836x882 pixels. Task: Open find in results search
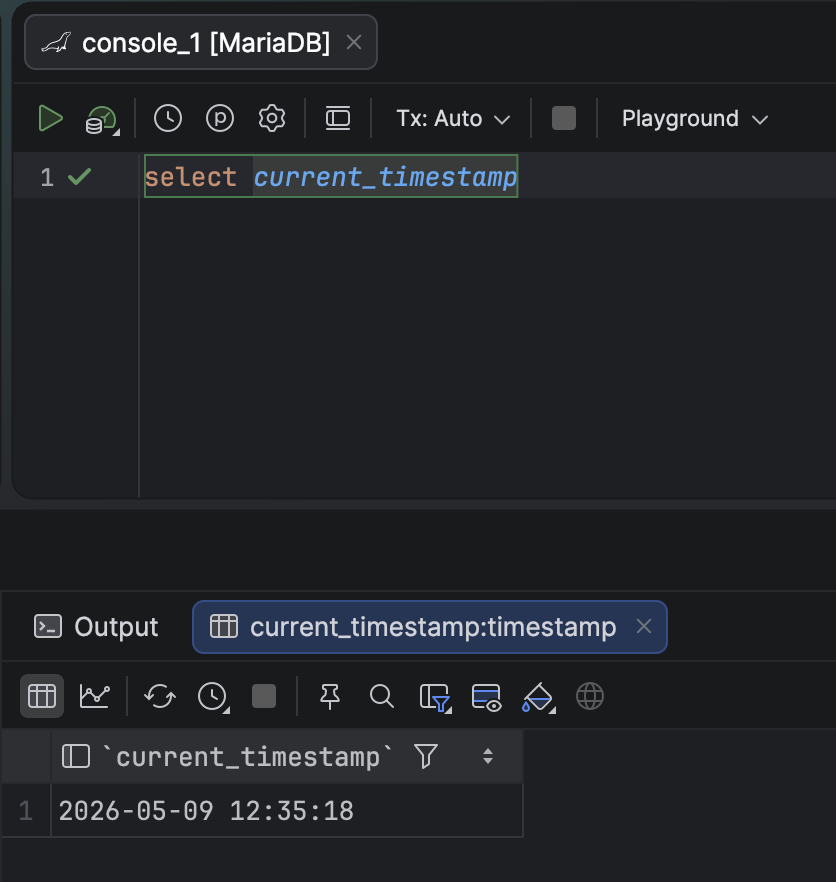coord(381,696)
